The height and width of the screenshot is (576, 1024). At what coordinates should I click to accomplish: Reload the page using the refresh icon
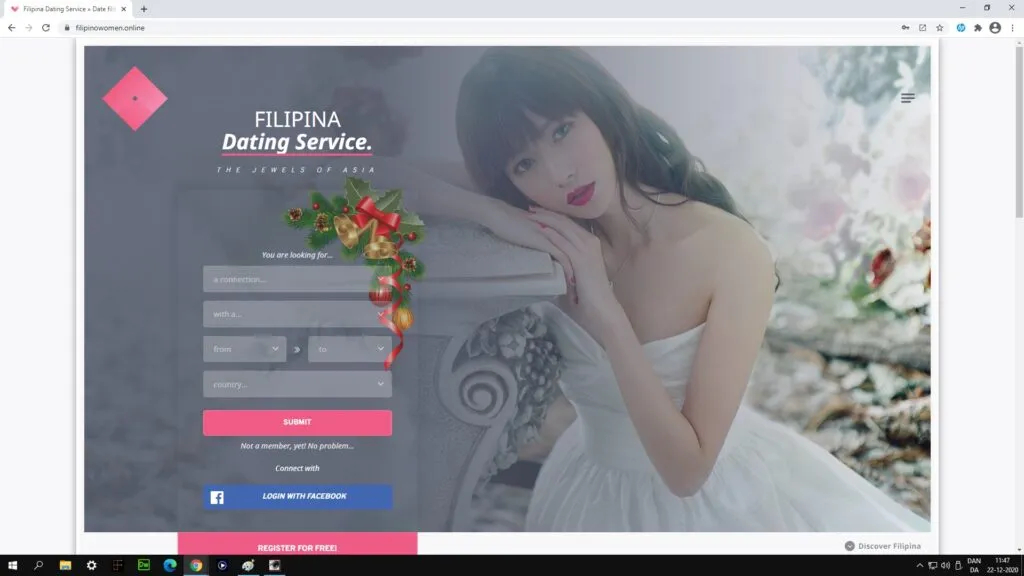[45, 28]
